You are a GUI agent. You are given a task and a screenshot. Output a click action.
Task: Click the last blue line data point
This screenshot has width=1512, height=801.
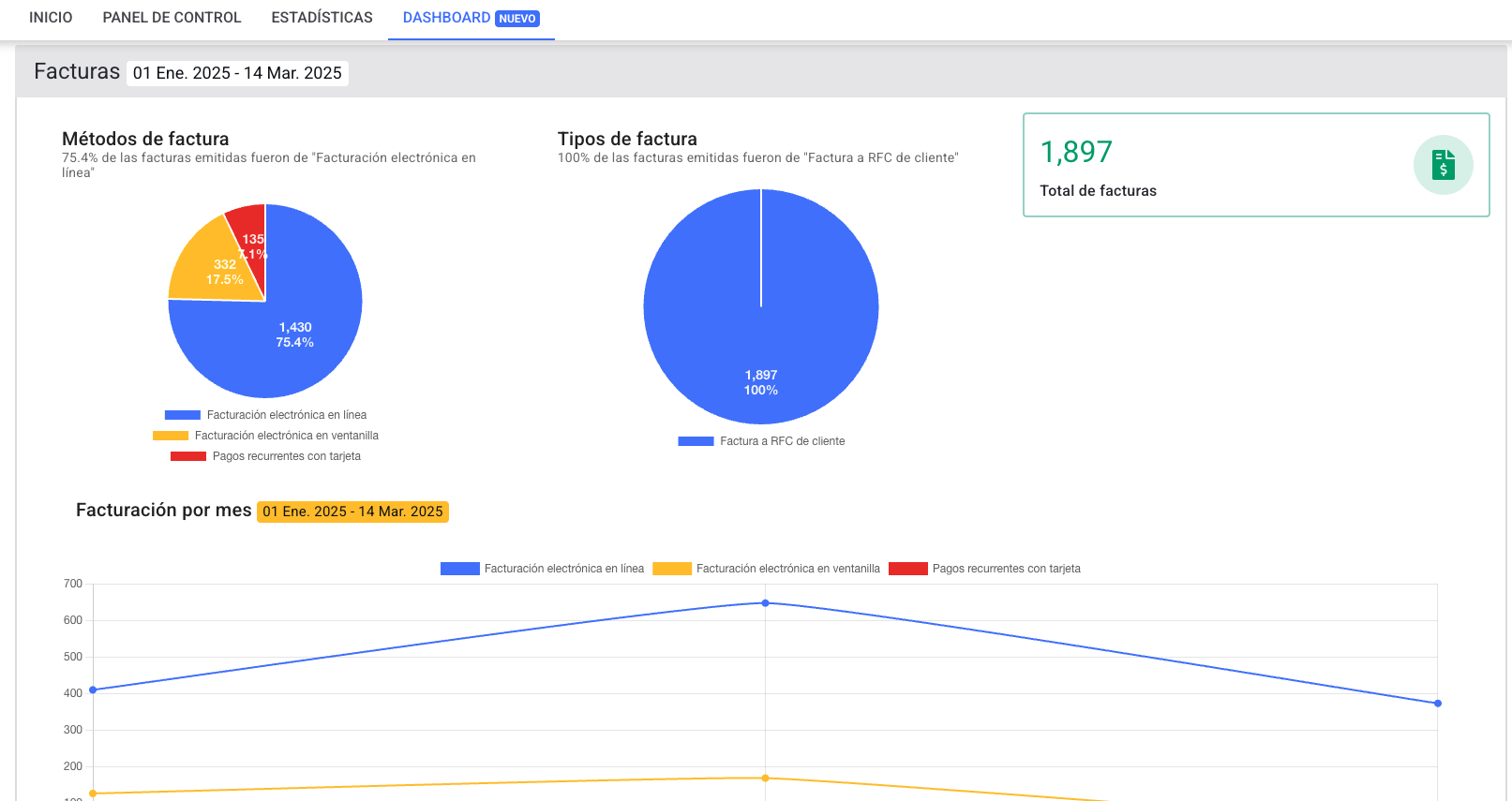pos(1438,704)
